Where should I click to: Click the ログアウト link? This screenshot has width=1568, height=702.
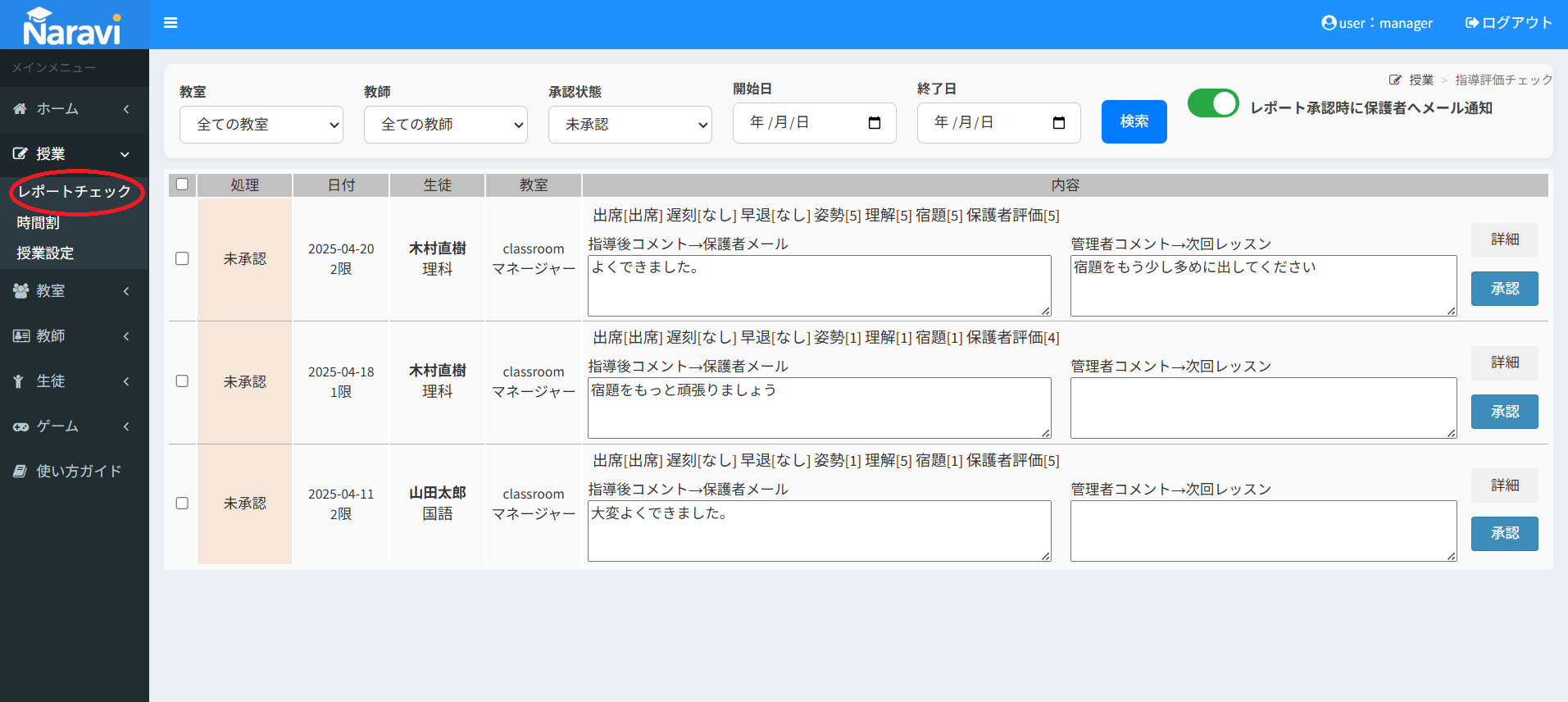(x=1509, y=23)
